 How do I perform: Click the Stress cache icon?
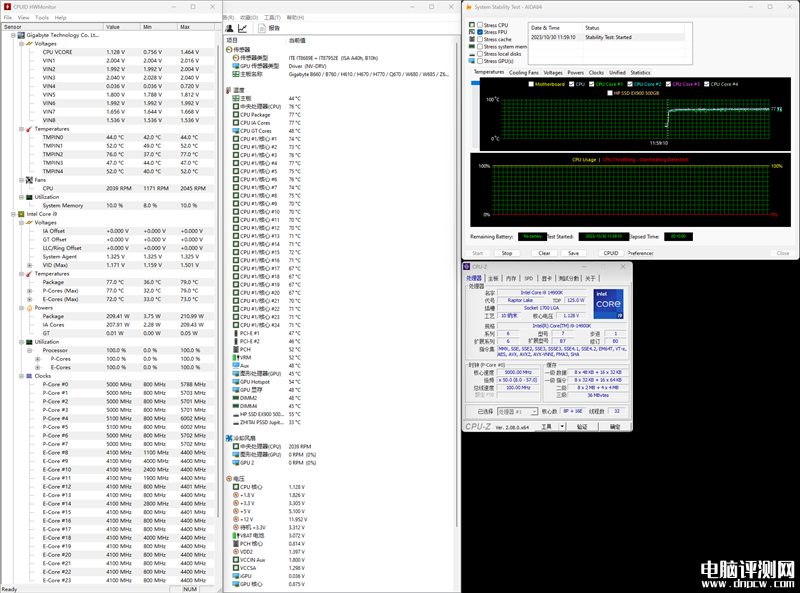(x=472, y=39)
